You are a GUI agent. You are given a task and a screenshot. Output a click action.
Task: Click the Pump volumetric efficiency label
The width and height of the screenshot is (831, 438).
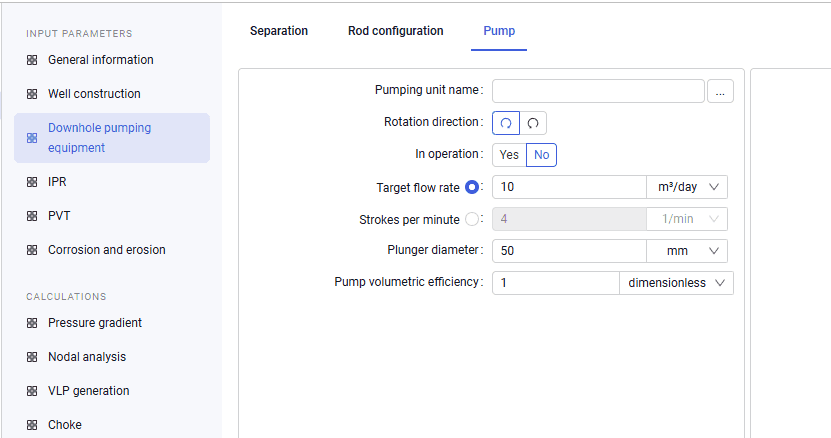click(409, 282)
